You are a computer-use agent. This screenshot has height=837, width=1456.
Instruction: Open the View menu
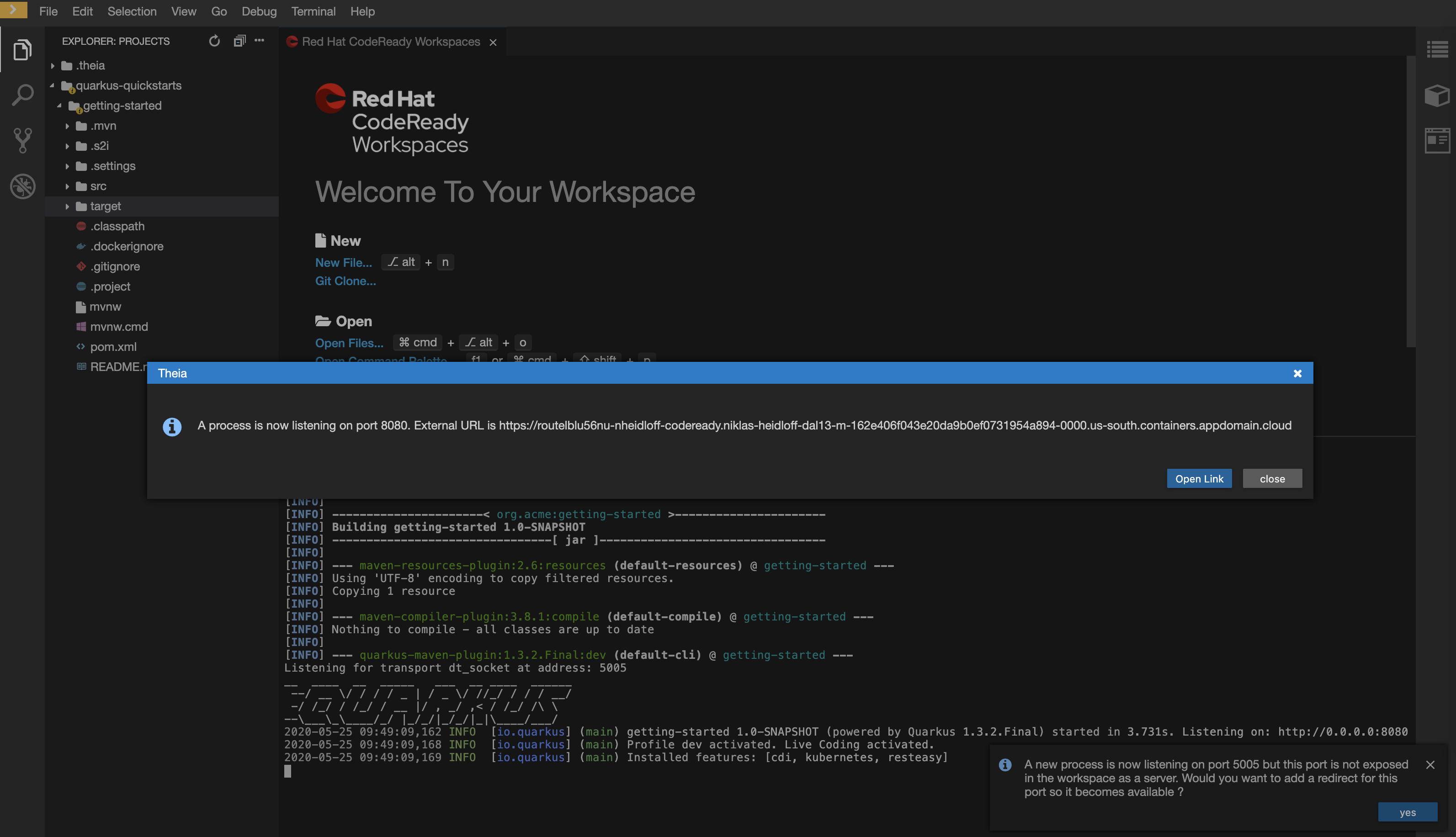(x=183, y=11)
